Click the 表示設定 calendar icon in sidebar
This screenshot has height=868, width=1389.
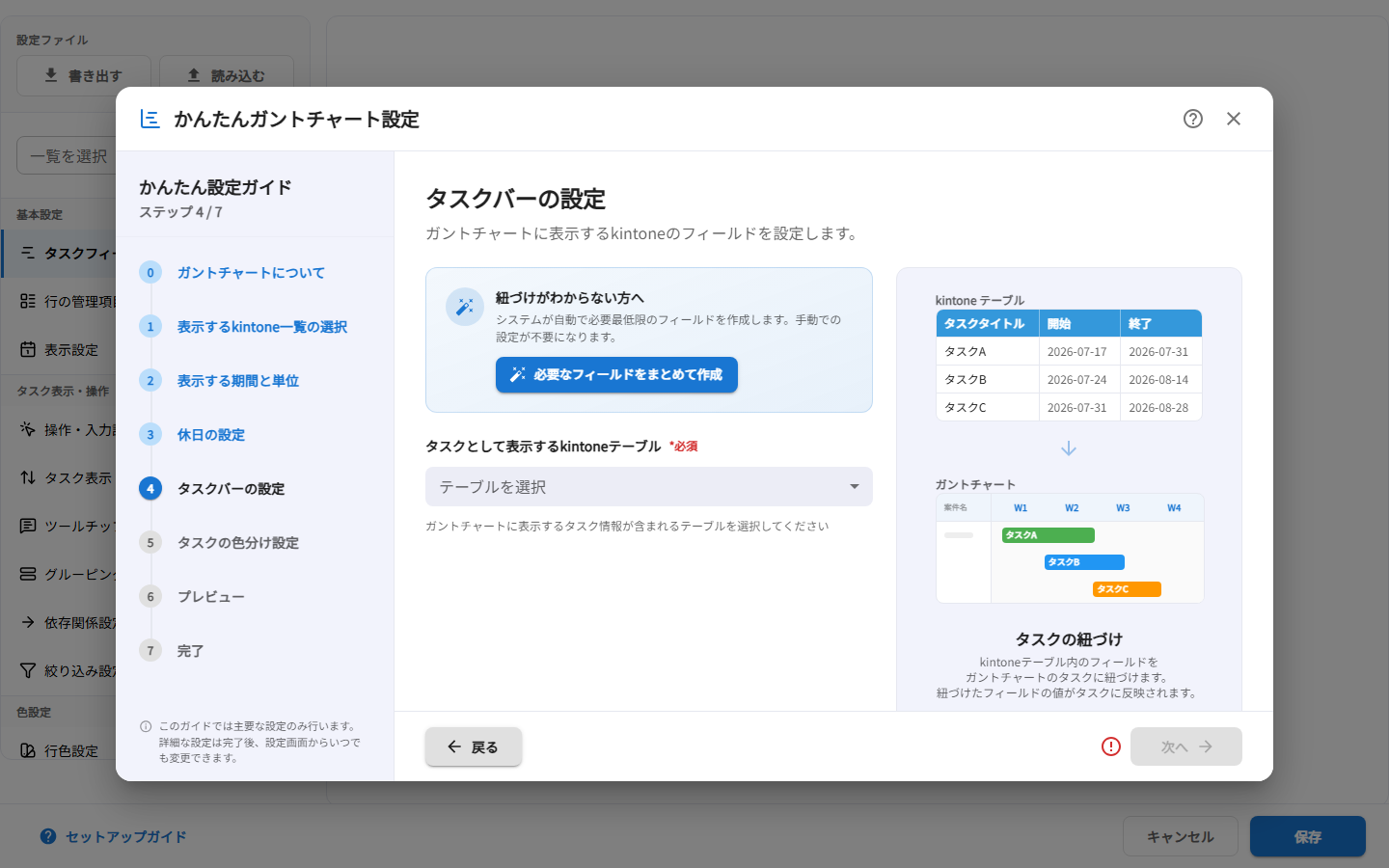point(28,349)
